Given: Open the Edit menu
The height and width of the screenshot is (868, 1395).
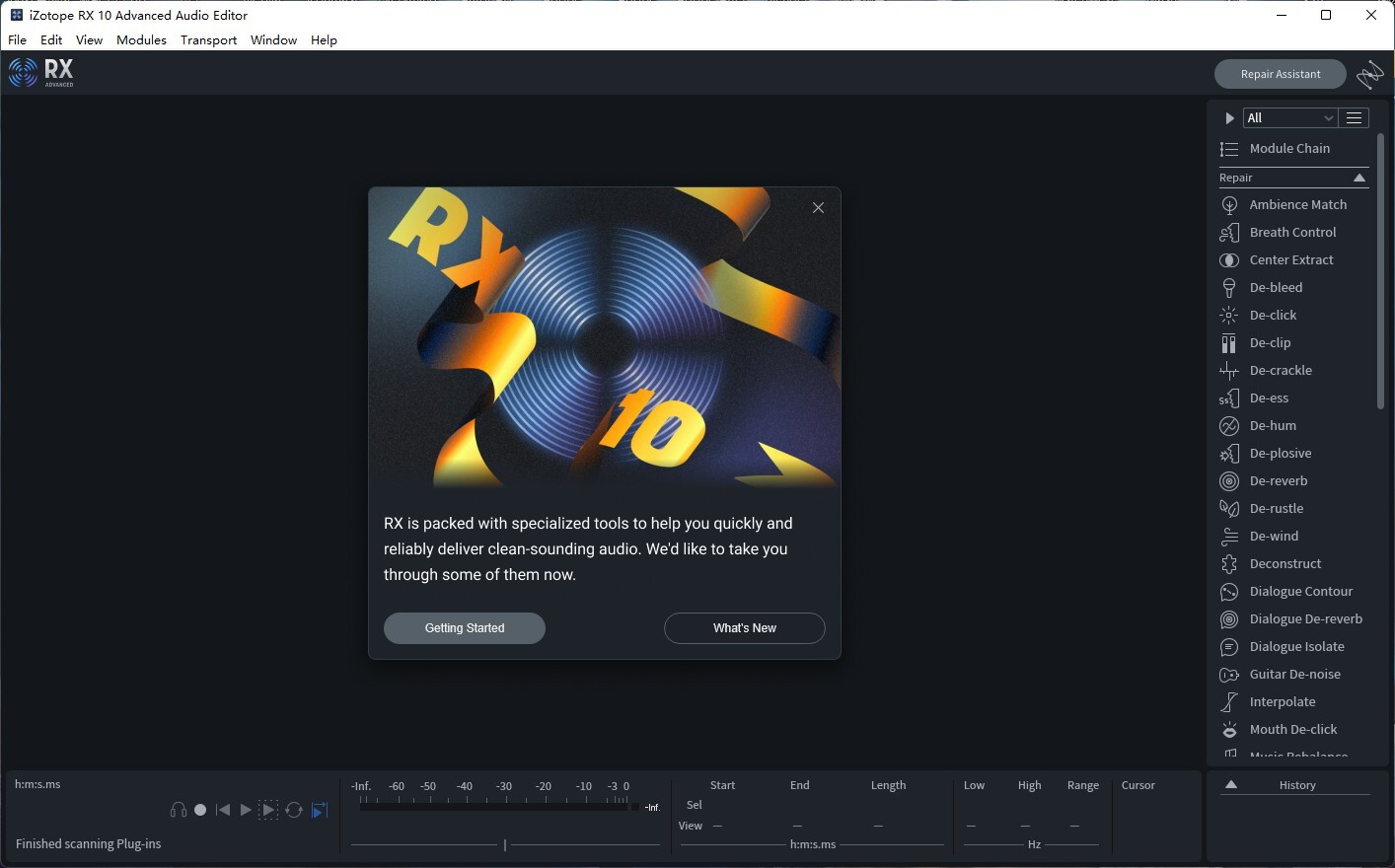Looking at the screenshot, I should (x=51, y=40).
